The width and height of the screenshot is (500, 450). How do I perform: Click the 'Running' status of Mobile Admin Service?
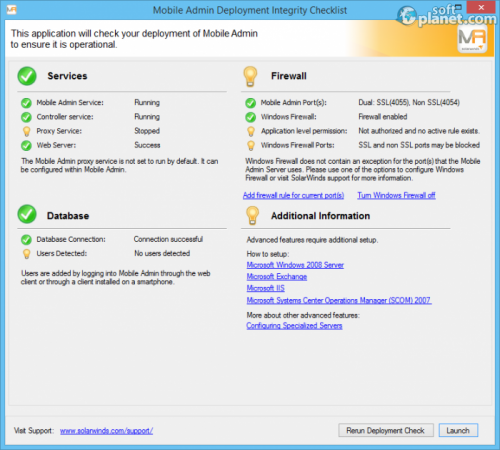(x=147, y=103)
